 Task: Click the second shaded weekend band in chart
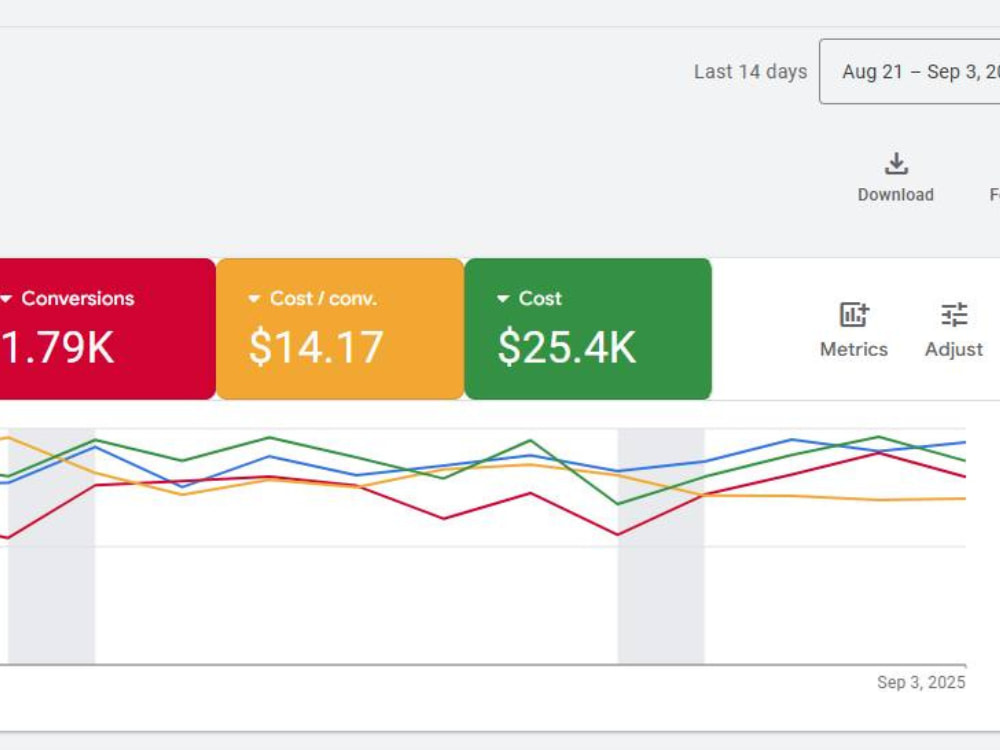(x=661, y=547)
